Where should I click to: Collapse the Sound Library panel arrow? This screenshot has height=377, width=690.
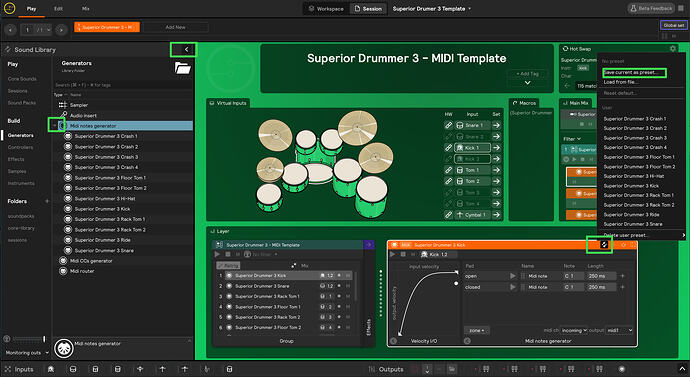tap(187, 50)
